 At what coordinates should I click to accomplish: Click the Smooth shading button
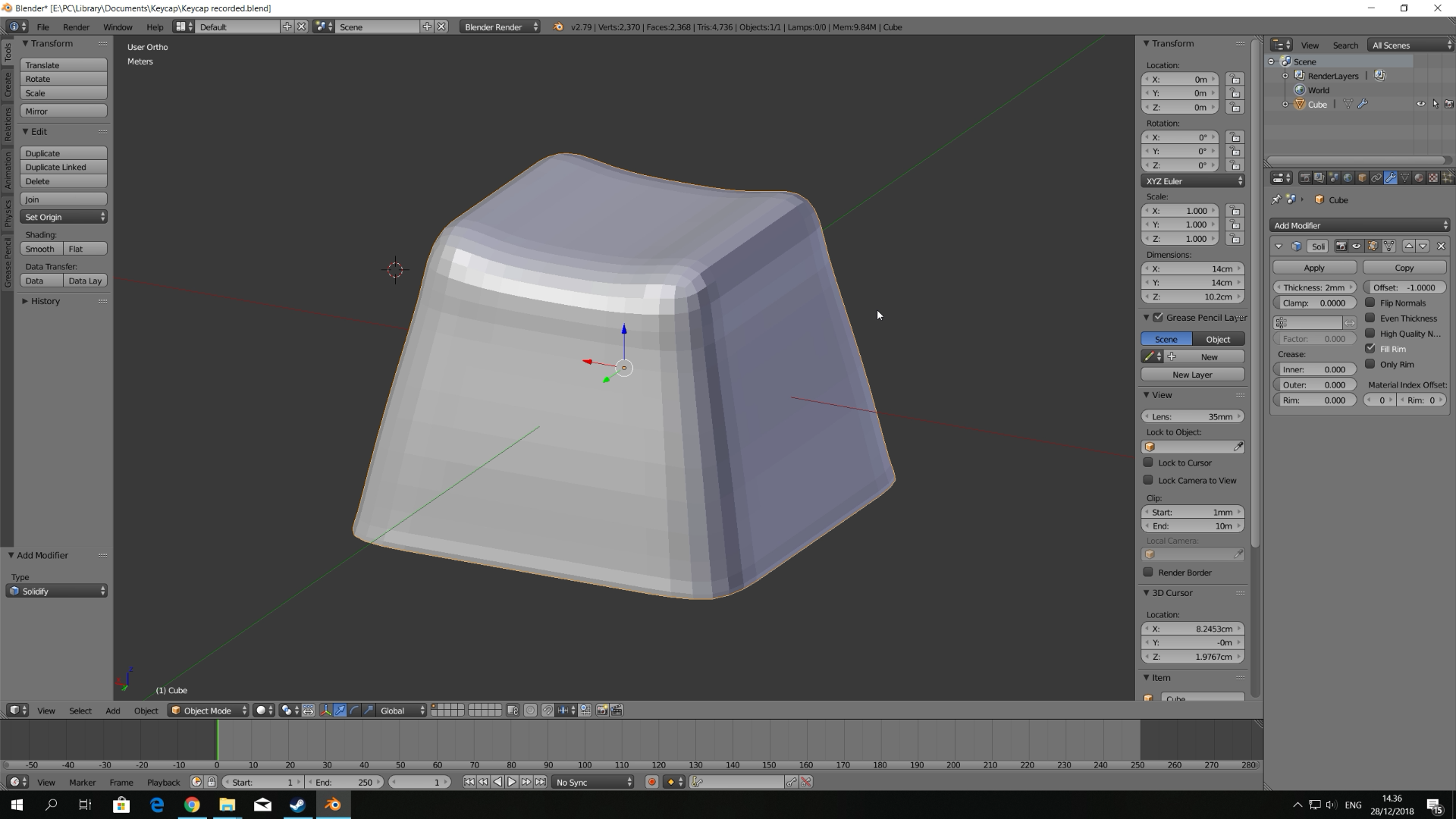pyautogui.click(x=40, y=249)
